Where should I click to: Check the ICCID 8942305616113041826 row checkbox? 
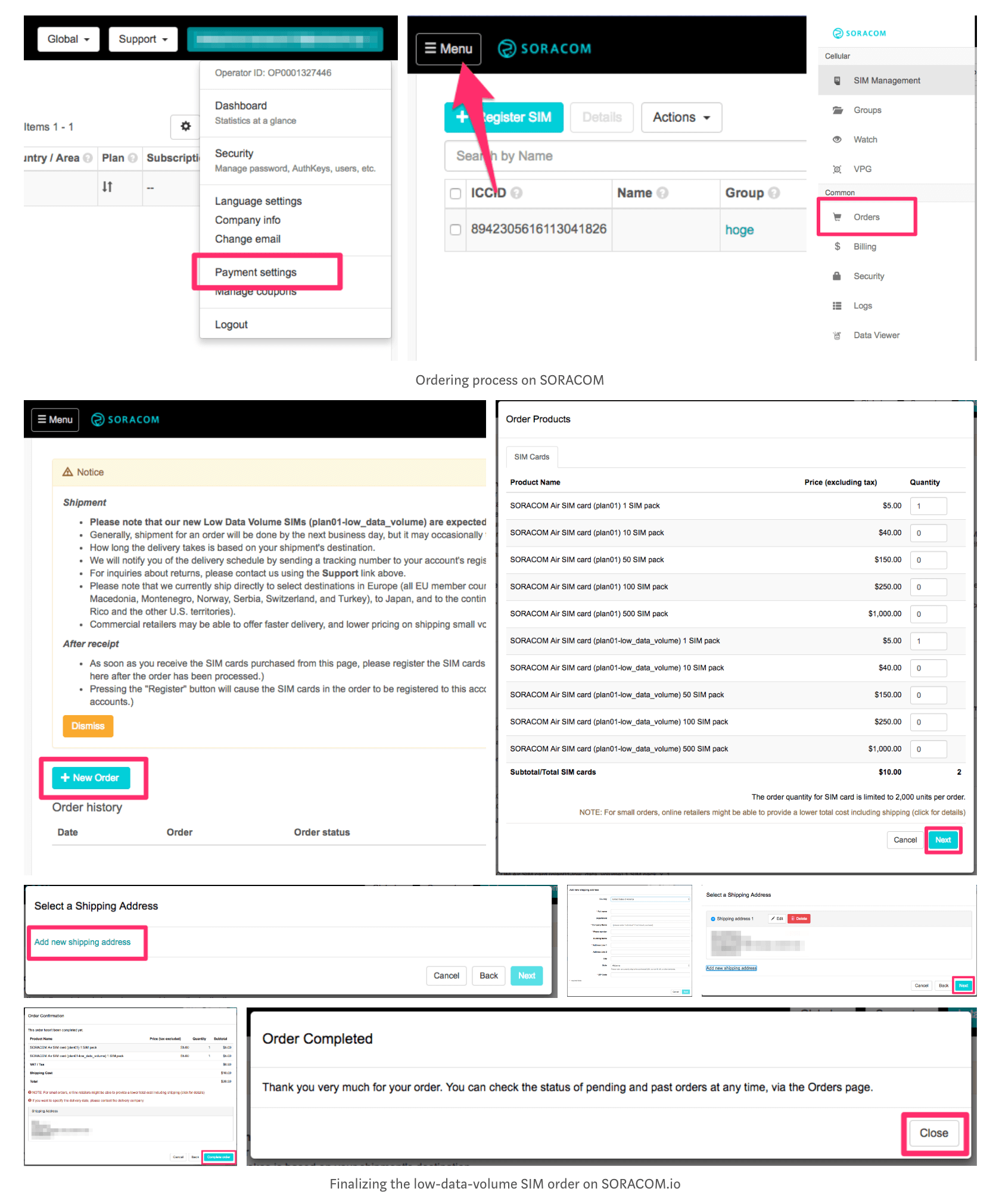click(456, 230)
